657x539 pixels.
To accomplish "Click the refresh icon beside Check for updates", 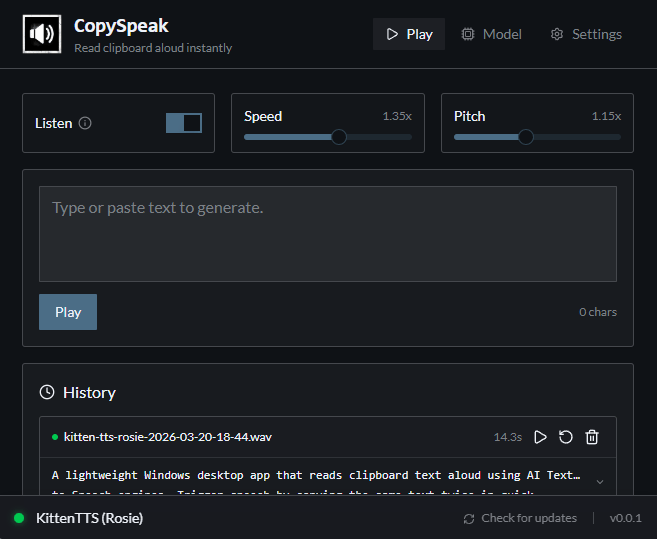I will click(x=469, y=518).
